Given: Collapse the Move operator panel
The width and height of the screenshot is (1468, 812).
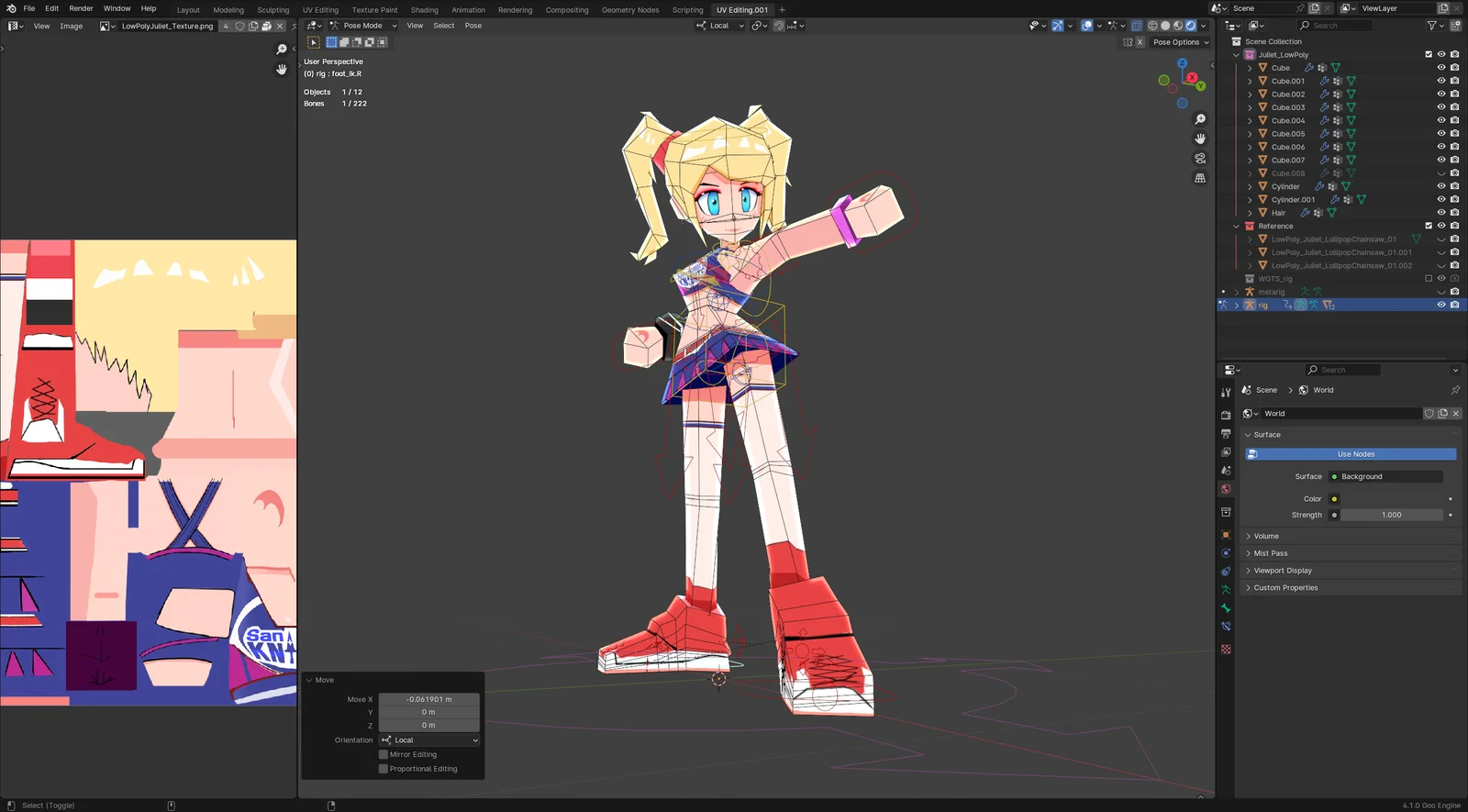Looking at the screenshot, I should (309, 680).
